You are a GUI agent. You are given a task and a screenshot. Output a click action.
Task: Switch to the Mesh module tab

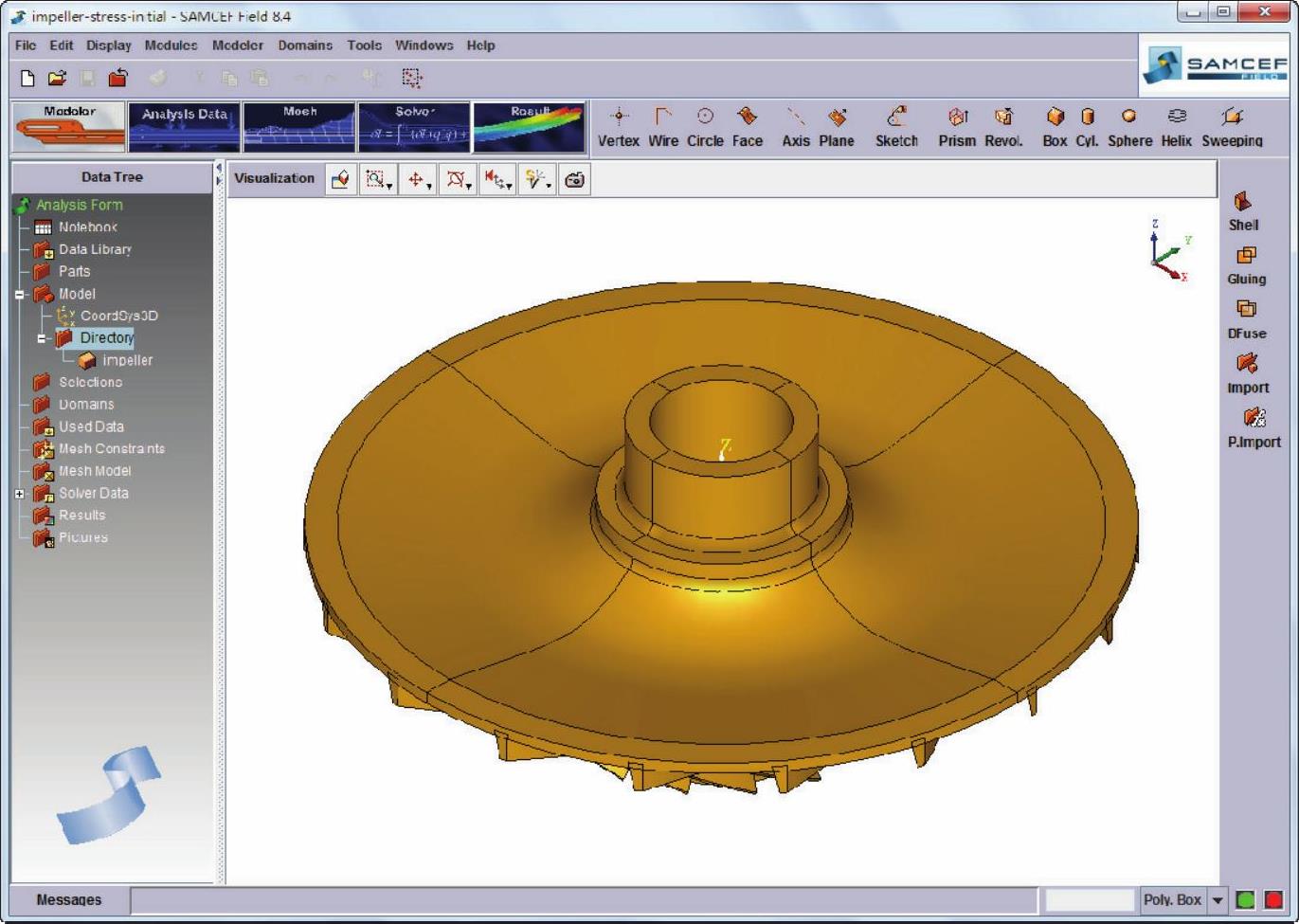(299, 127)
